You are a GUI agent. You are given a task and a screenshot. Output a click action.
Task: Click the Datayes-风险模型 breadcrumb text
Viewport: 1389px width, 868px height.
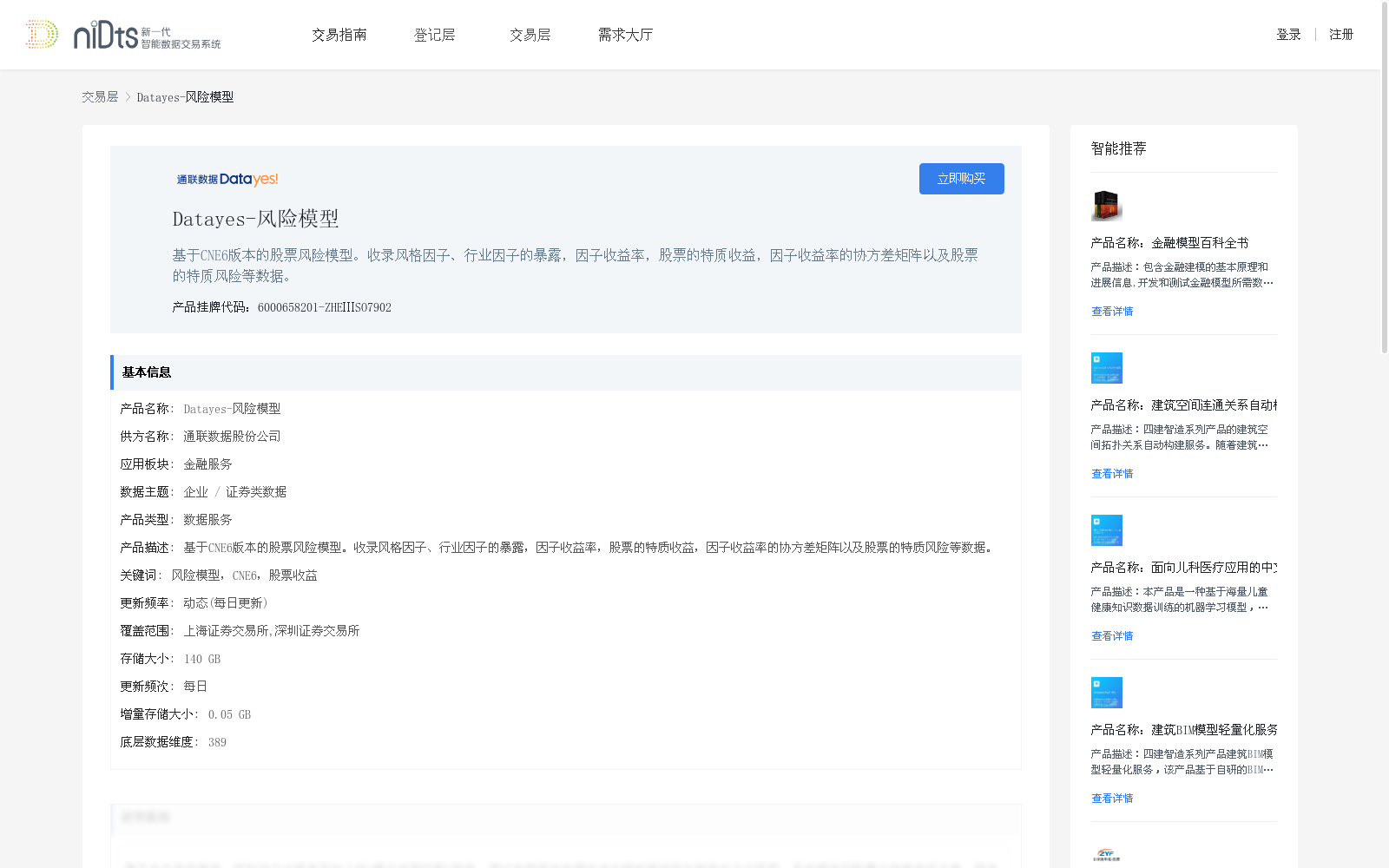pos(185,97)
